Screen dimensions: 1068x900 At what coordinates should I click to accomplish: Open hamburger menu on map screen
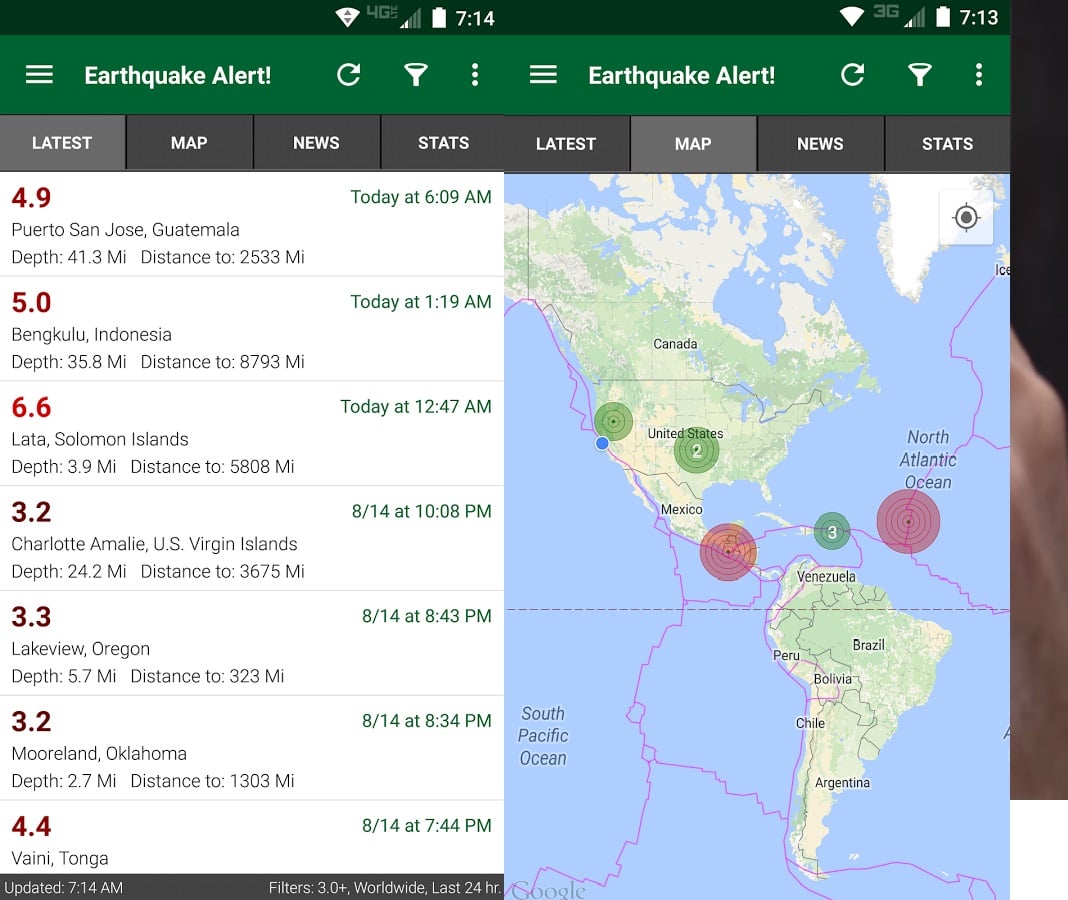coord(543,74)
